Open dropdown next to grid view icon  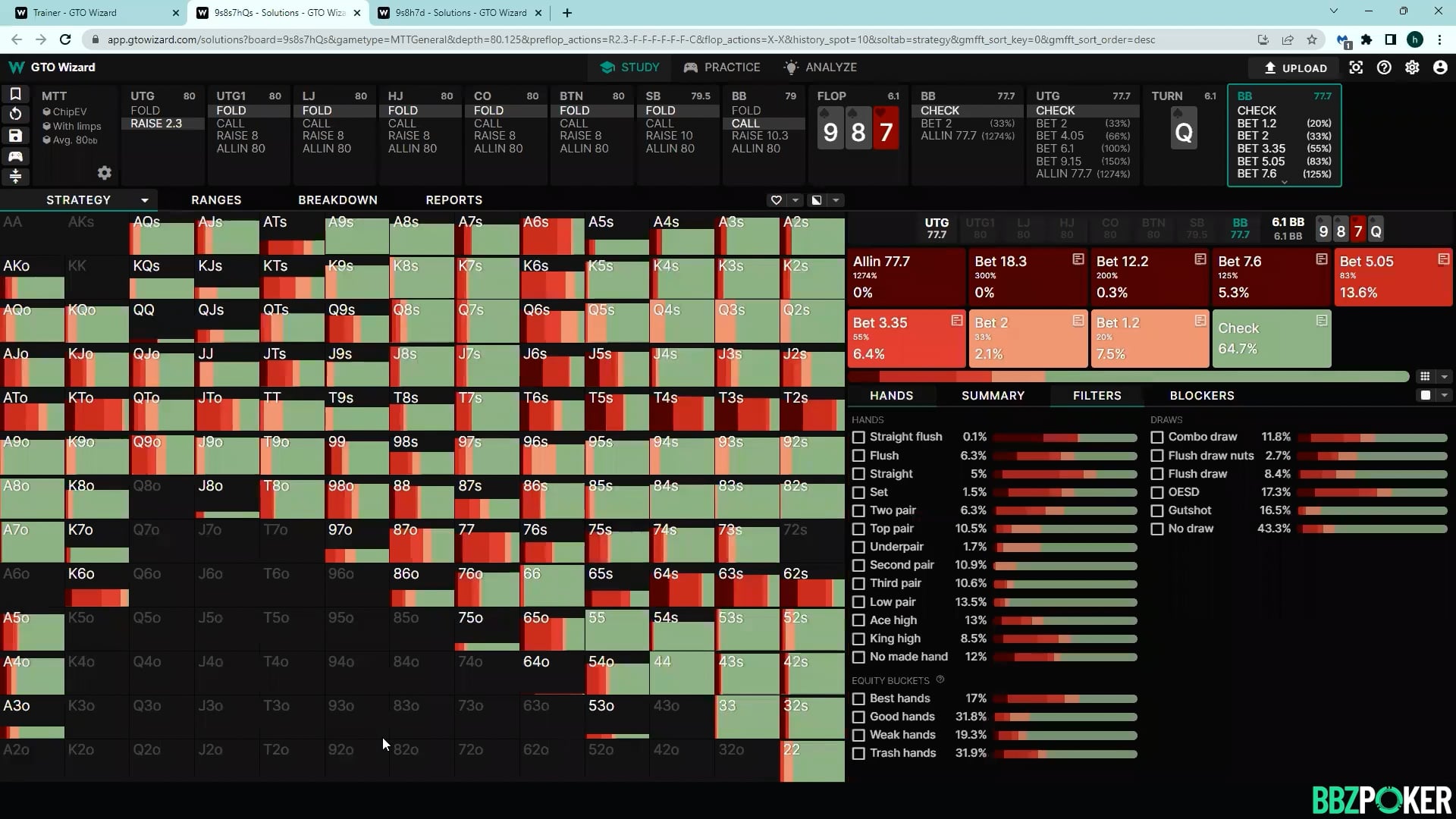coord(1444,377)
